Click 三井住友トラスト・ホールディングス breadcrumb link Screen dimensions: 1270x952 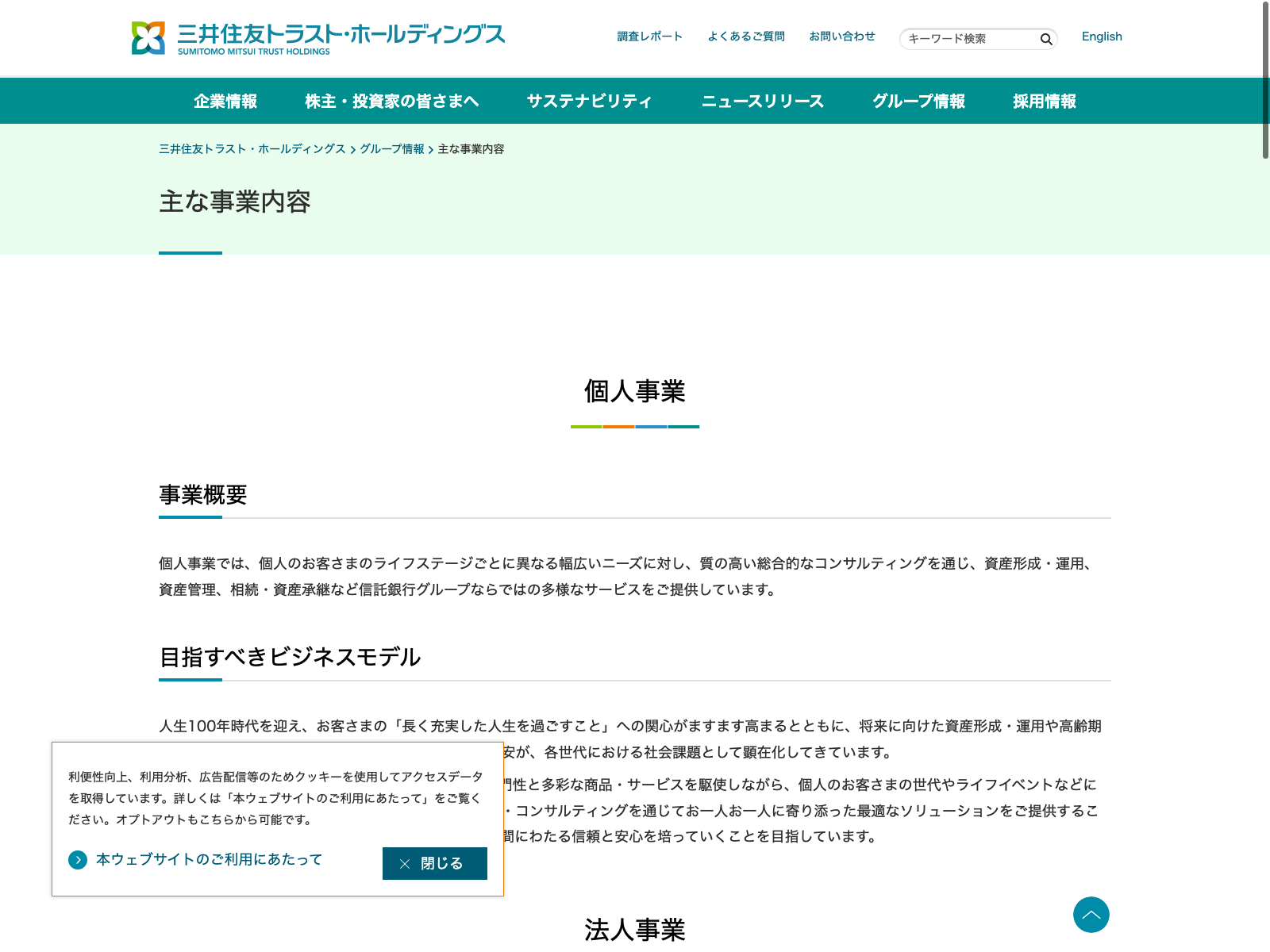pos(252,149)
